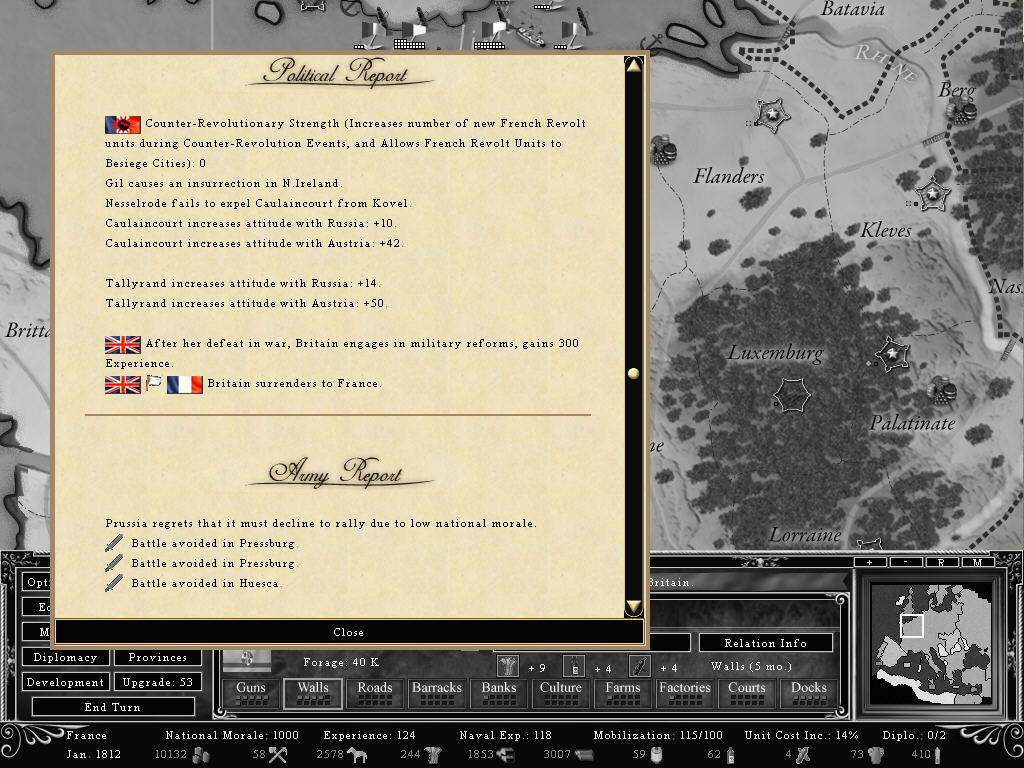Select the Culture development option
Screen dimensions: 1024x768
coord(561,694)
